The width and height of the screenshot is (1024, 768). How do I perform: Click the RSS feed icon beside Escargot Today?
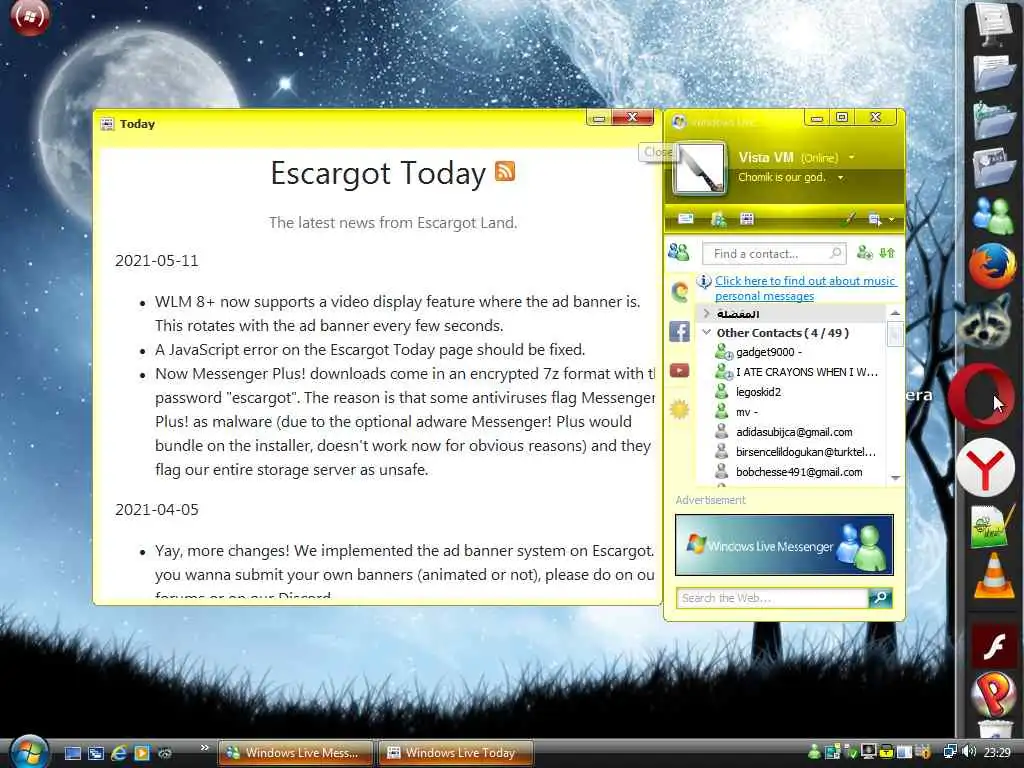coord(505,171)
